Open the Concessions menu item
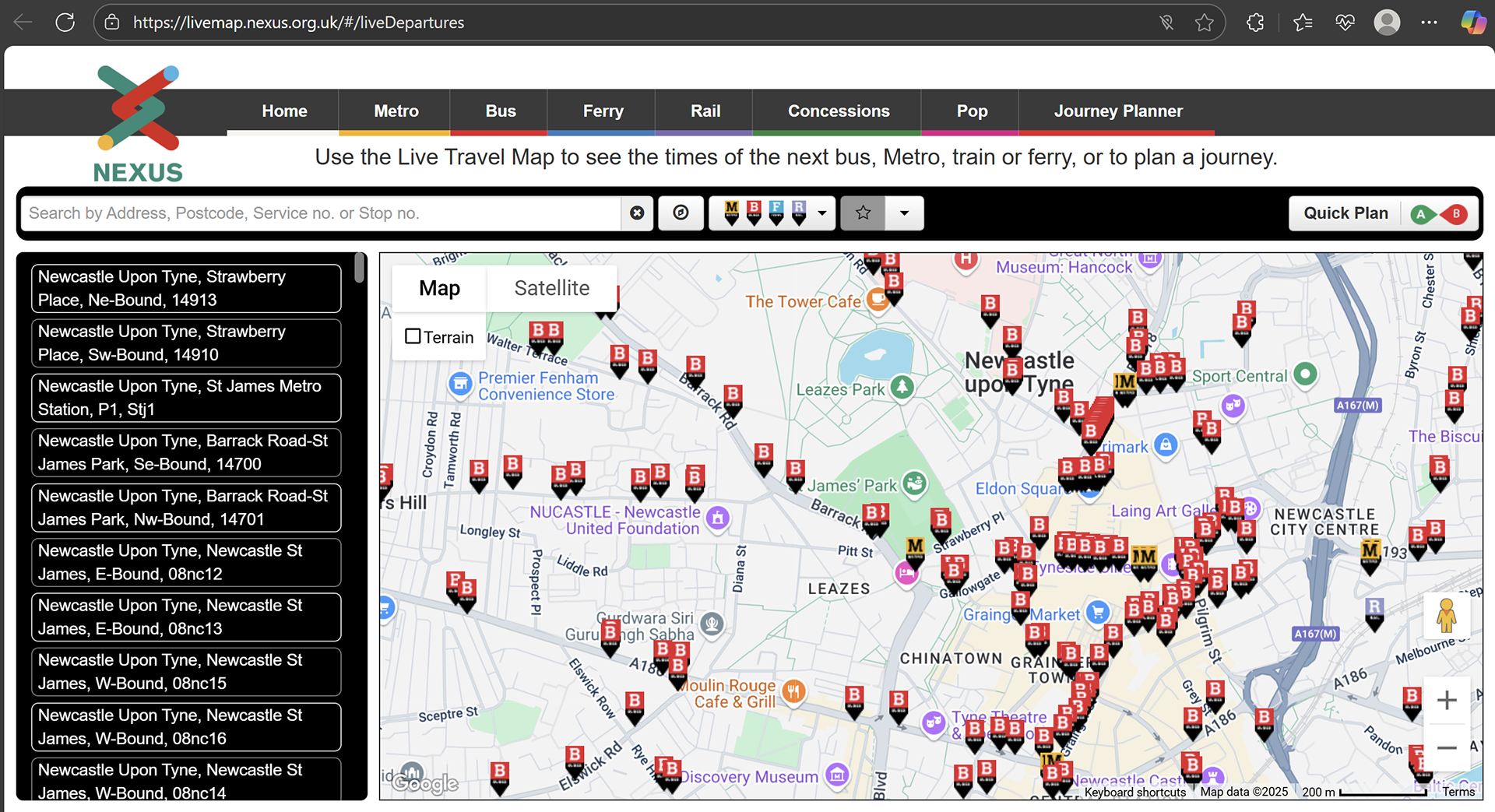The height and width of the screenshot is (812, 1495). [839, 111]
